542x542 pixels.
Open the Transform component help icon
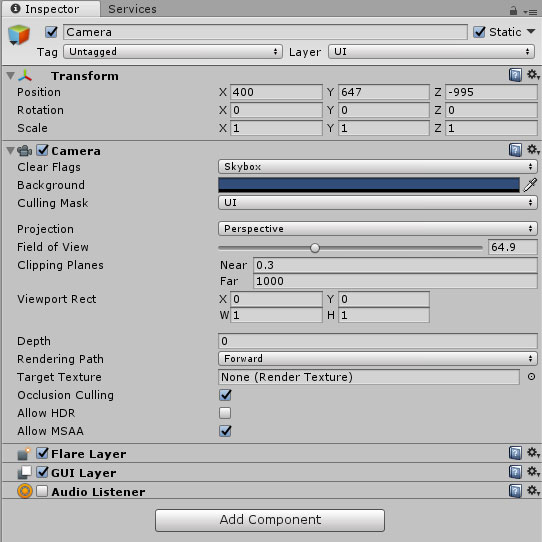coord(515,75)
